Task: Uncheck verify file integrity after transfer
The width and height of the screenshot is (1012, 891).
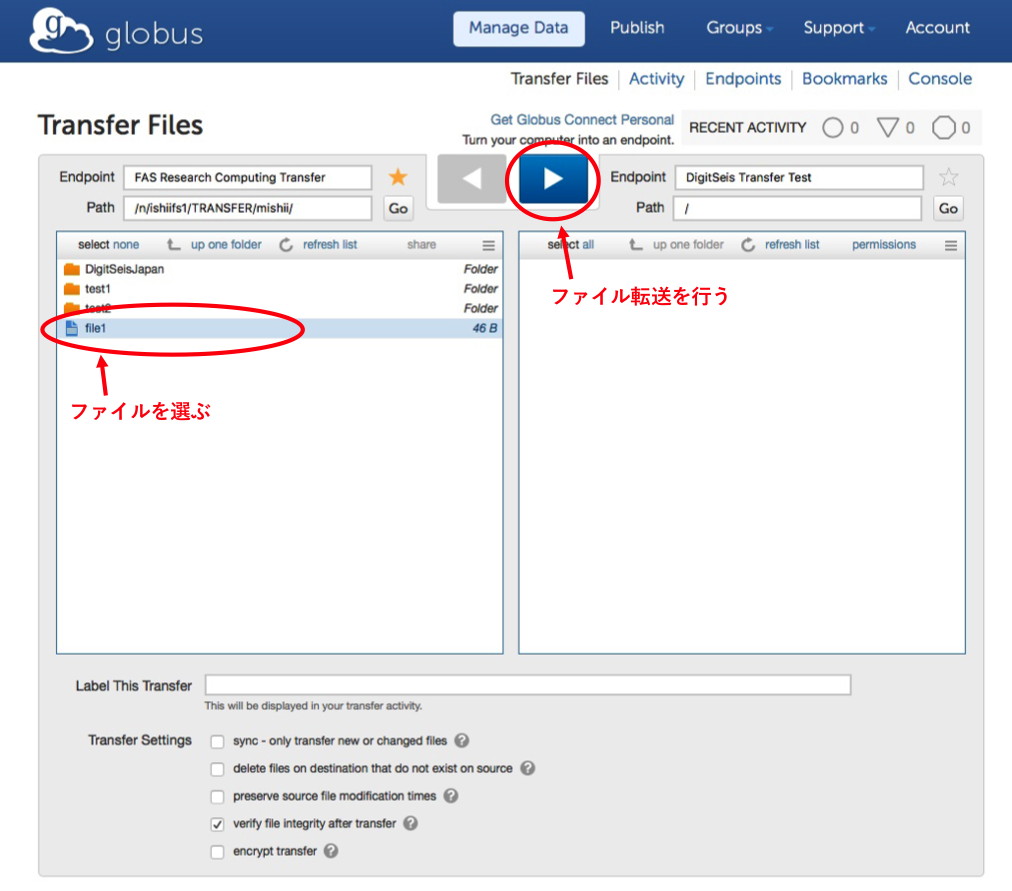Action: coord(218,824)
